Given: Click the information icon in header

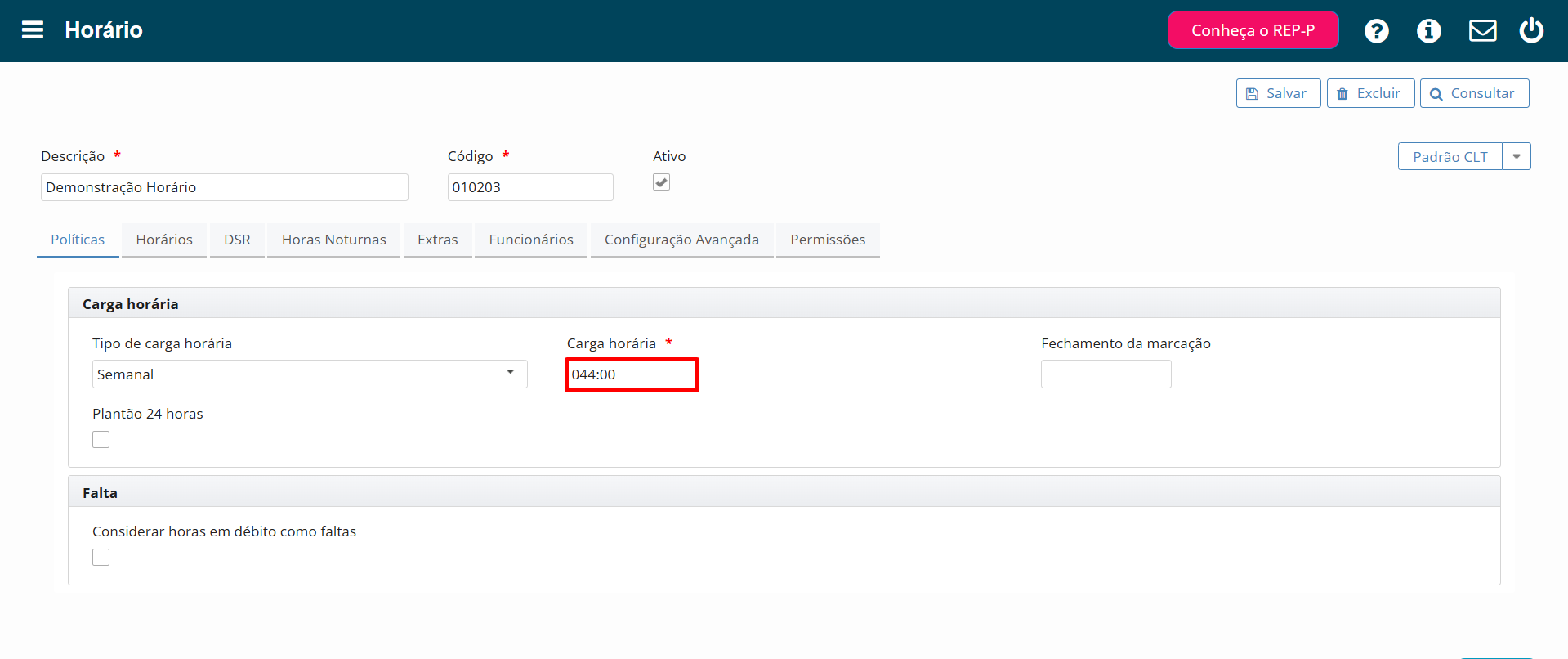Looking at the screenshot, I should [1429, 31].
